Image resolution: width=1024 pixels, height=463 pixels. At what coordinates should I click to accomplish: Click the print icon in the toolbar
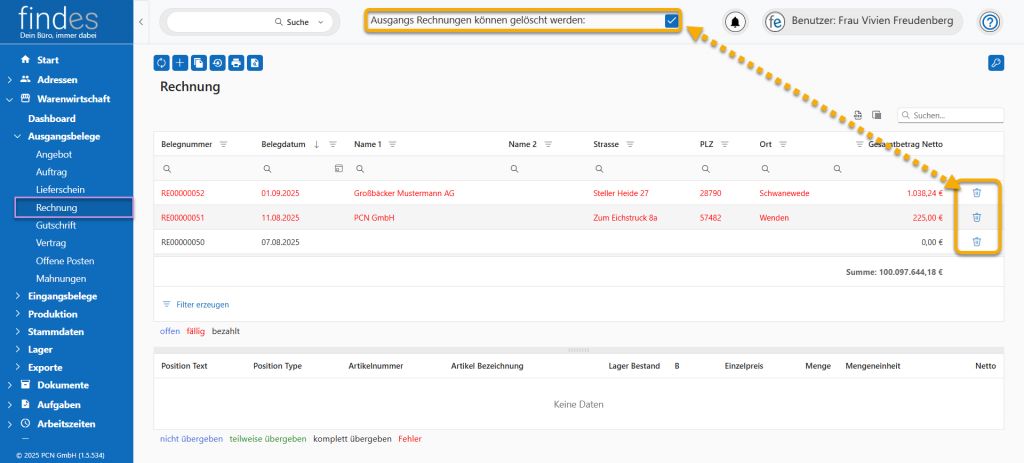(236, 63)
